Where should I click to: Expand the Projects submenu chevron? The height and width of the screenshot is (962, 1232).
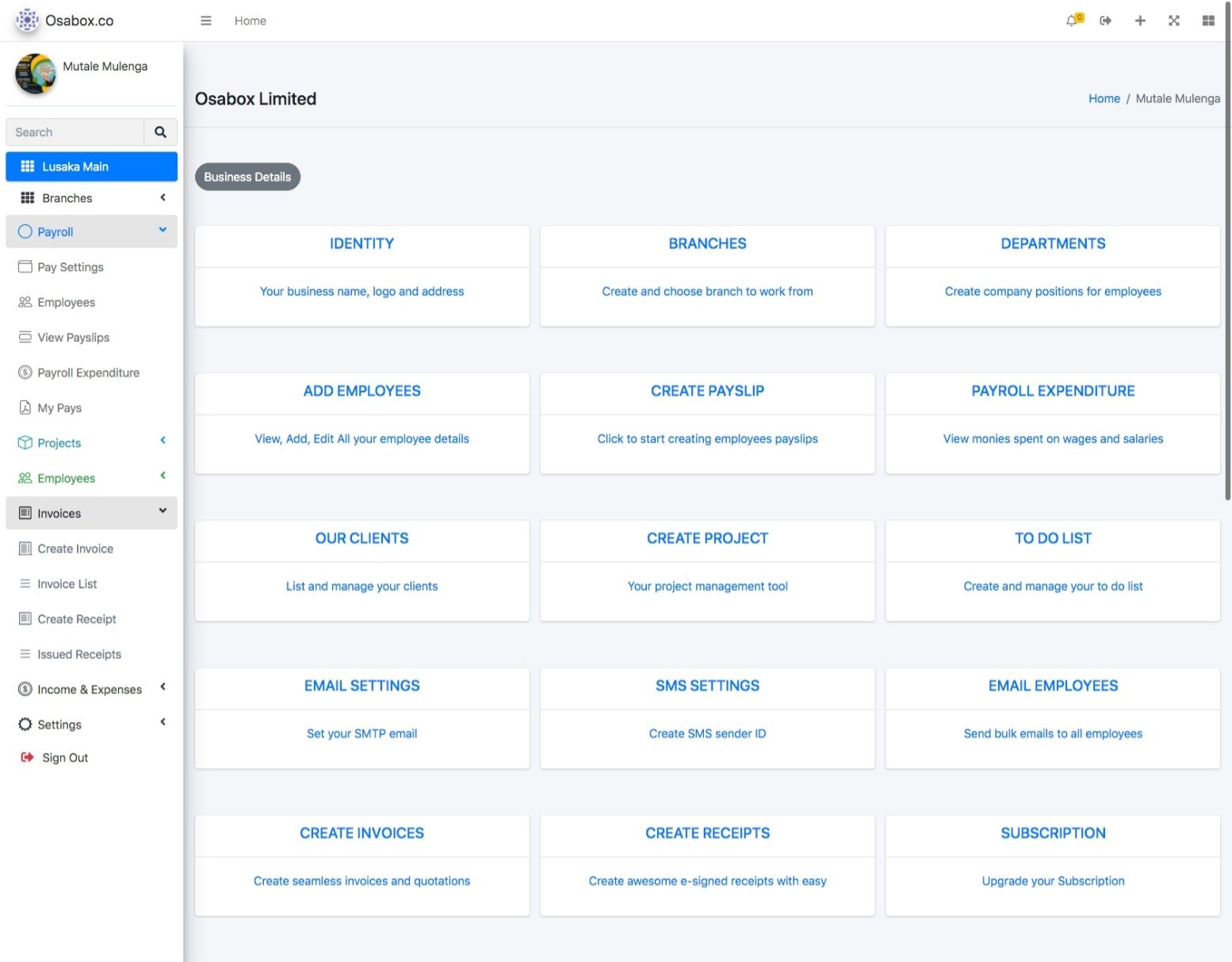pos(163,441)
